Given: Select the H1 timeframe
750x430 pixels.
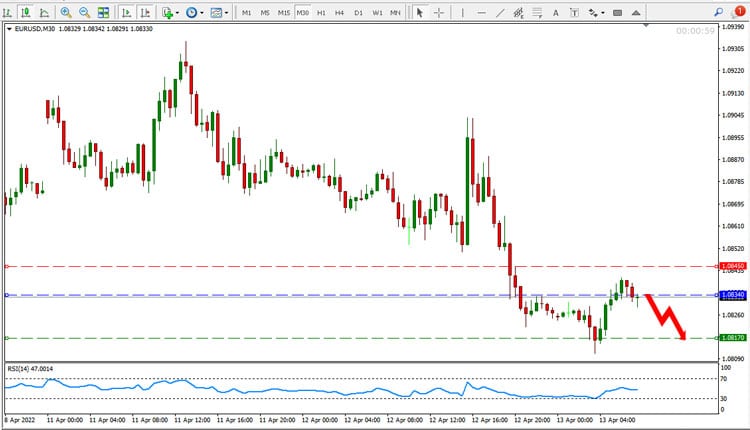Looking at the screenshot, I should pyautogui.click(x=321, y=13).
